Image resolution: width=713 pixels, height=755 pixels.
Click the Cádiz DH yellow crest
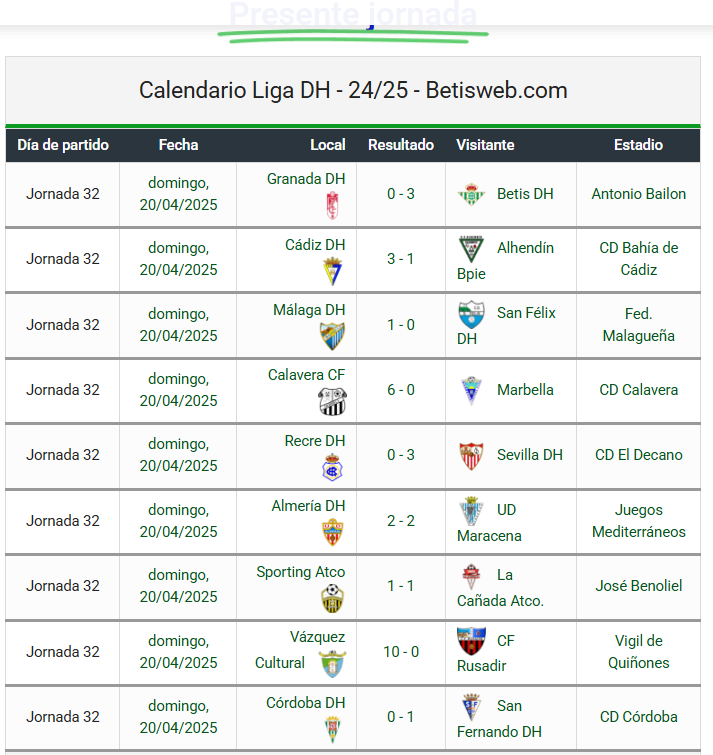332,272
